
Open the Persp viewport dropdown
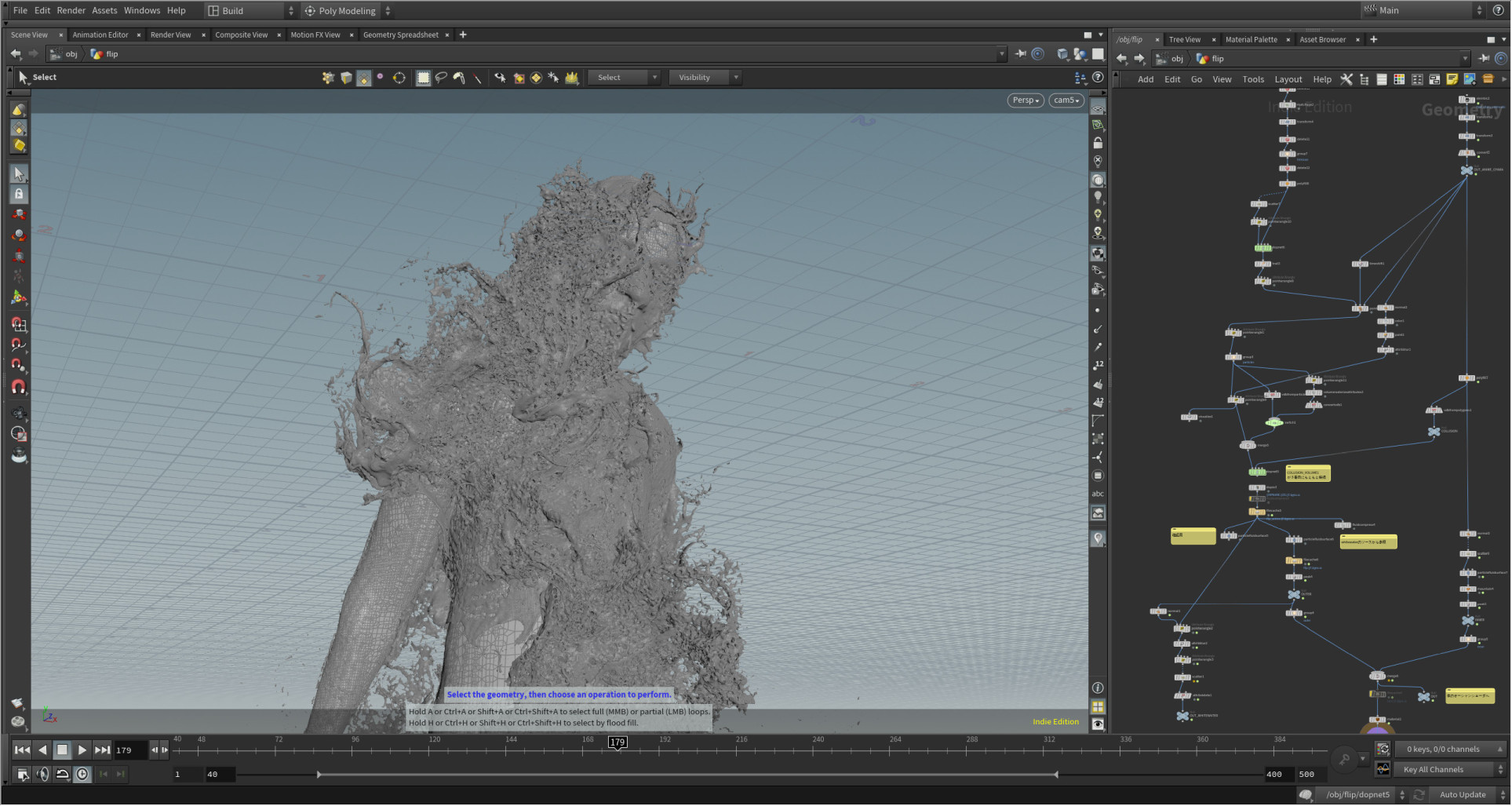1026,100
